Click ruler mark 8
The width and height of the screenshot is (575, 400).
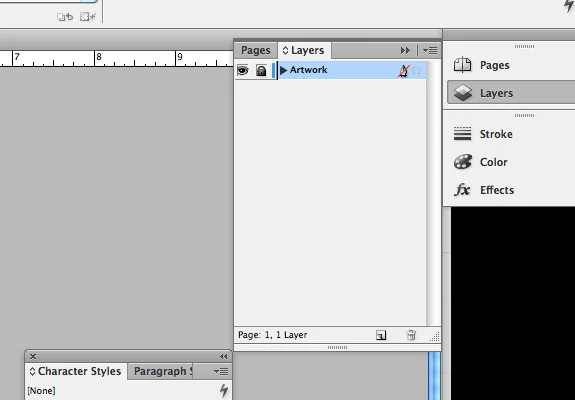[99, 57]
